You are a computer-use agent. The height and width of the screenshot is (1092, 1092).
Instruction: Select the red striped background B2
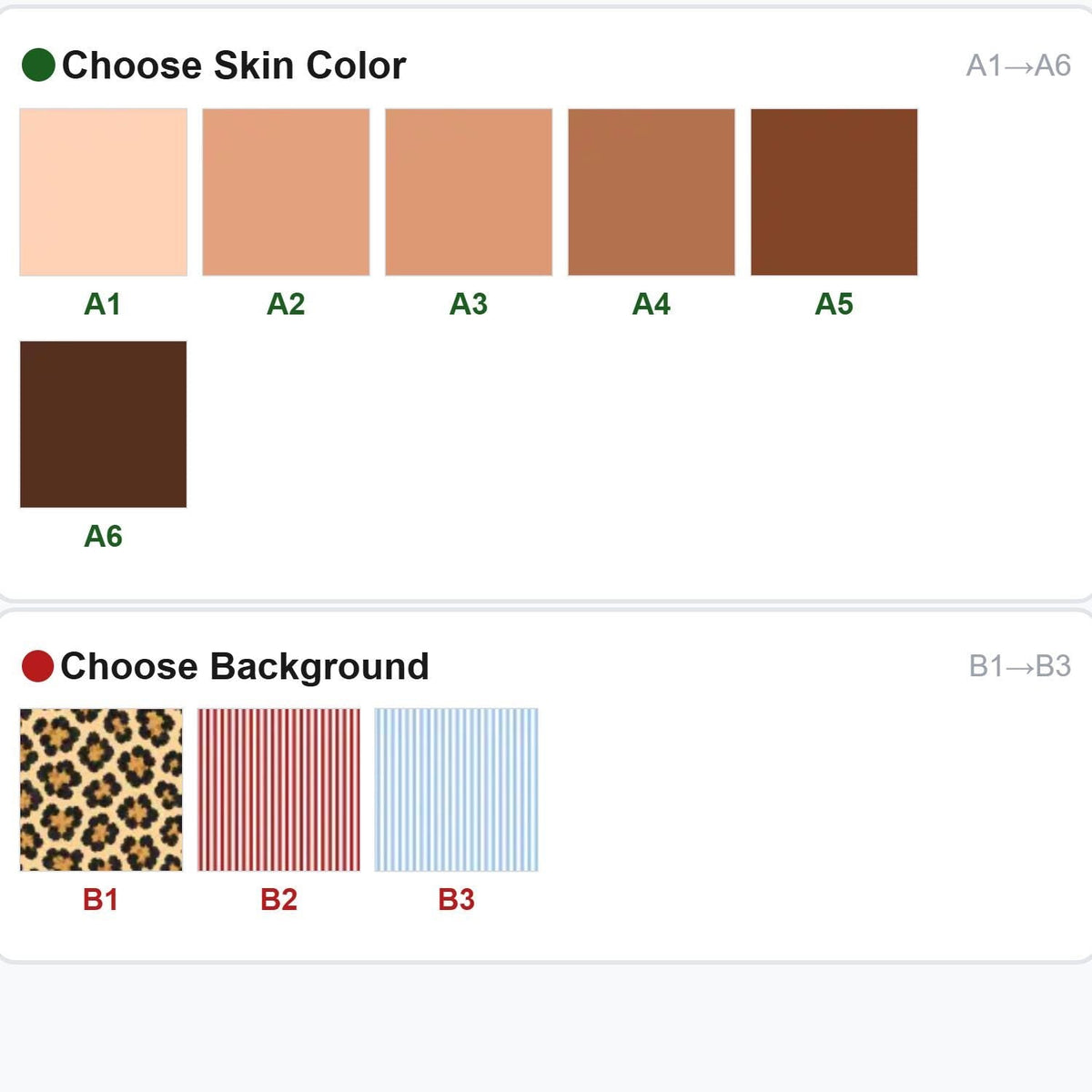(x=278, y=790)
